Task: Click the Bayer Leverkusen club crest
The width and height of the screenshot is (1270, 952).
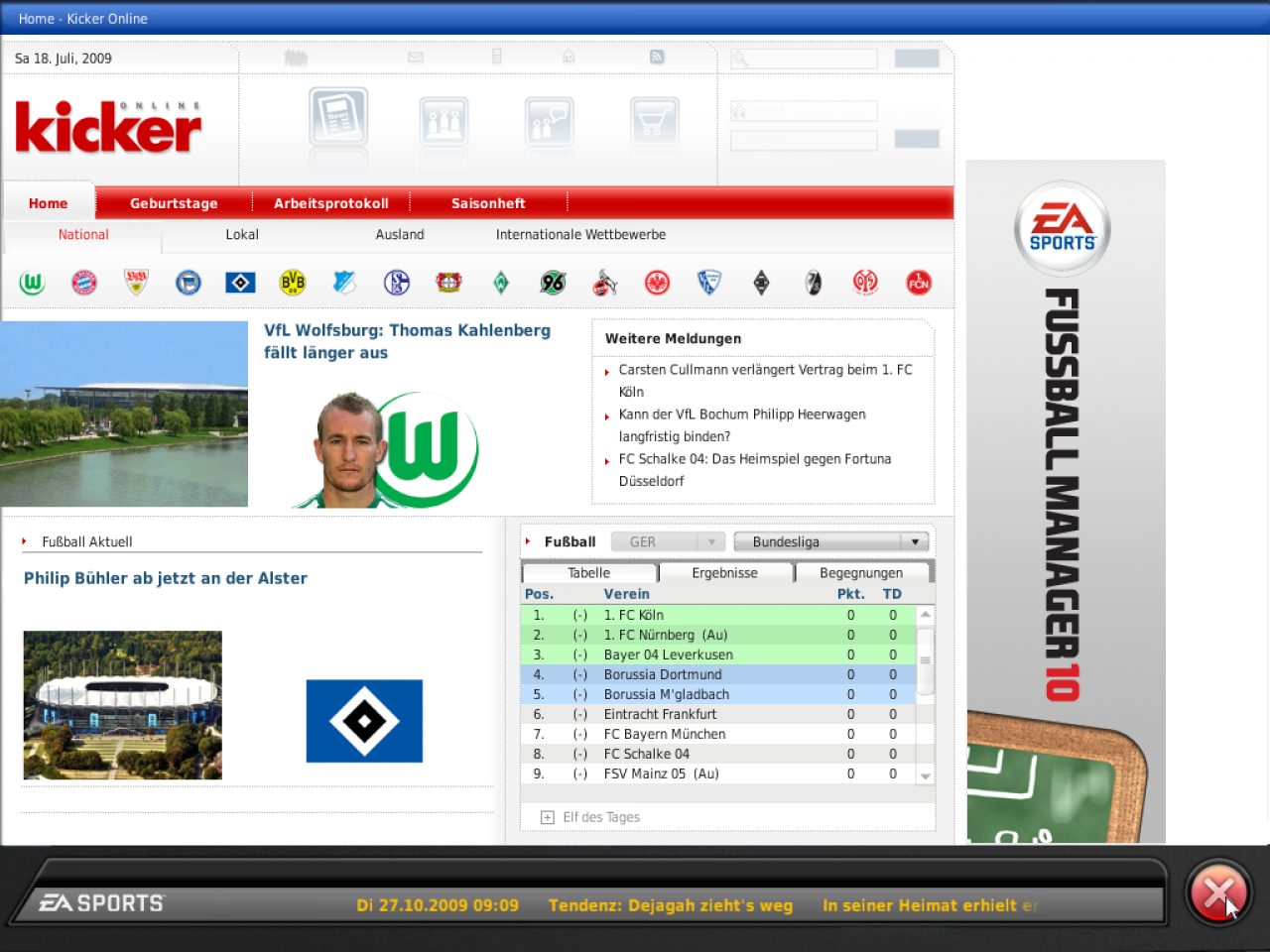Action: (448, 284)
